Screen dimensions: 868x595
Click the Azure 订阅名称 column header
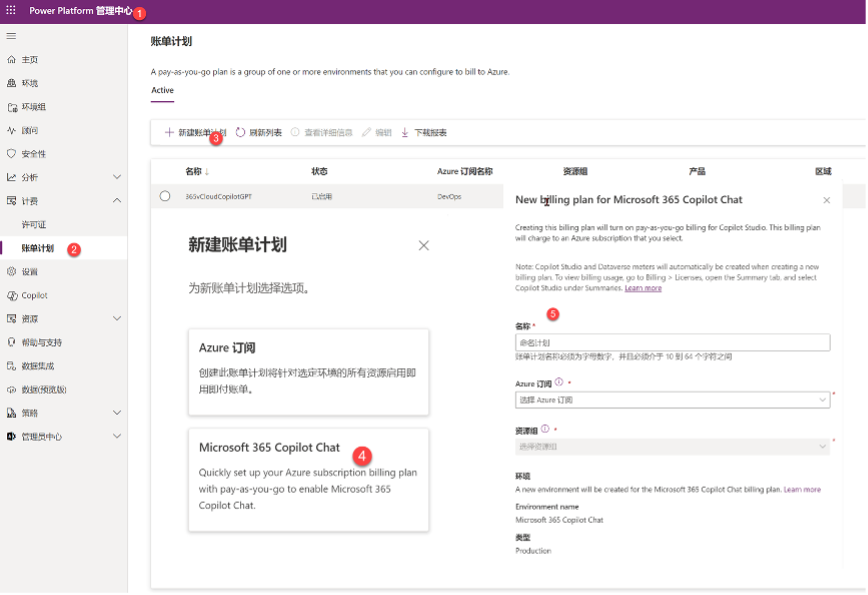465,172
